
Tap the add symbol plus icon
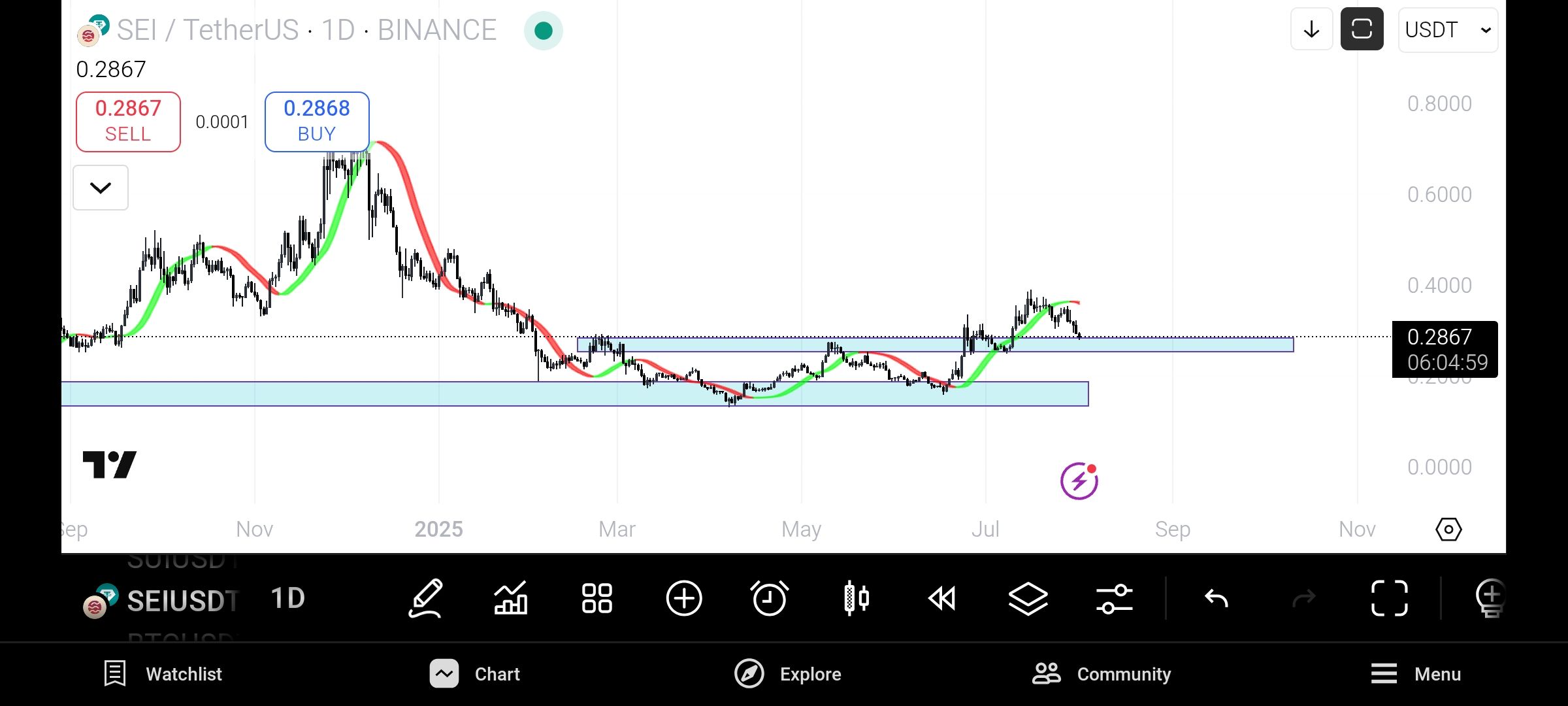[684, 598]
